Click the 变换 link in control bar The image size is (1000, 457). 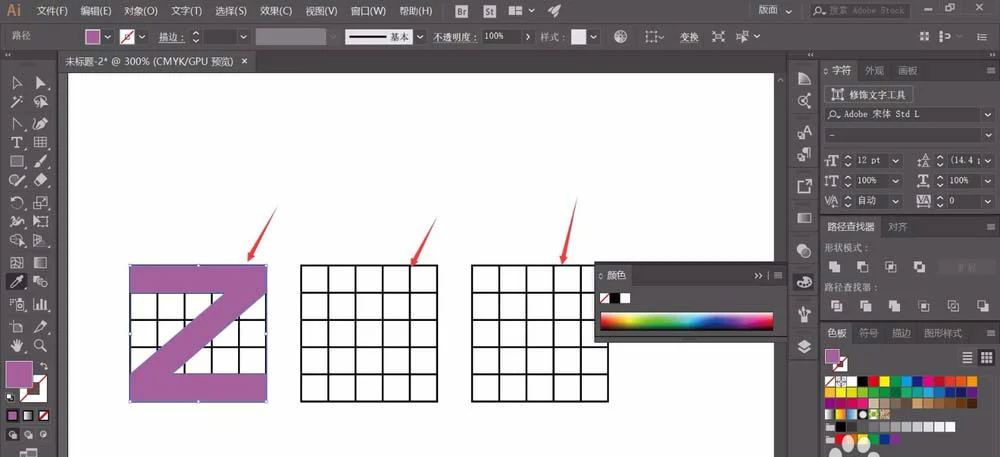pyautogui.click(x=689, y=37)
